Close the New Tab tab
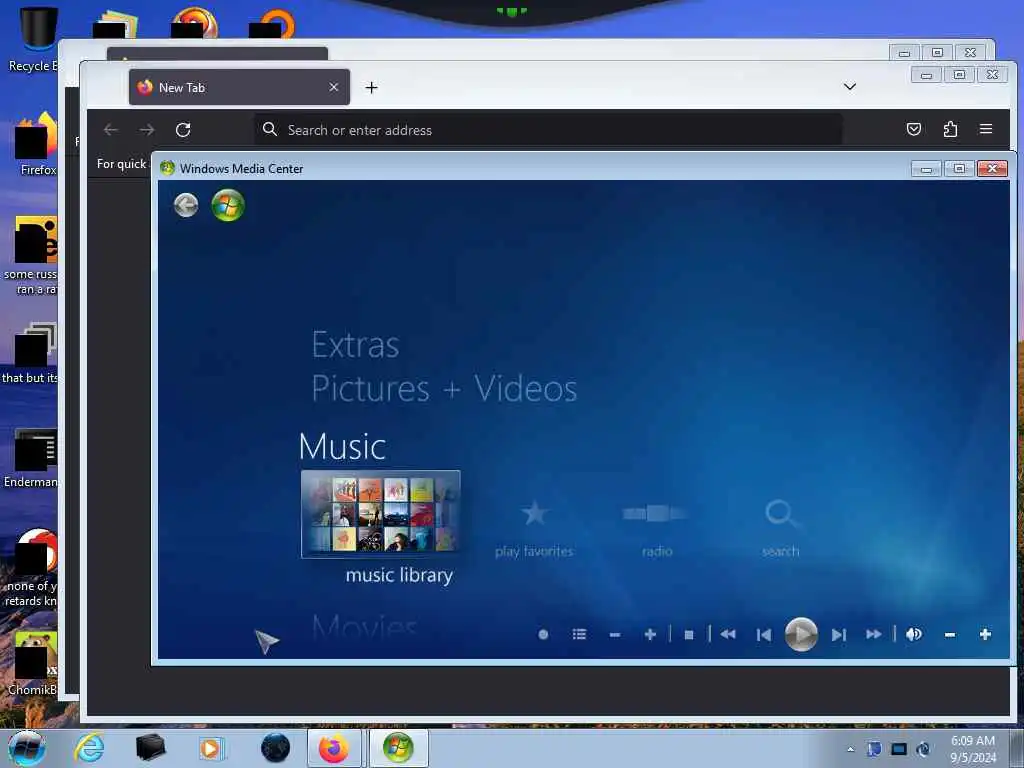The image size is (1024, 768). 334,87
